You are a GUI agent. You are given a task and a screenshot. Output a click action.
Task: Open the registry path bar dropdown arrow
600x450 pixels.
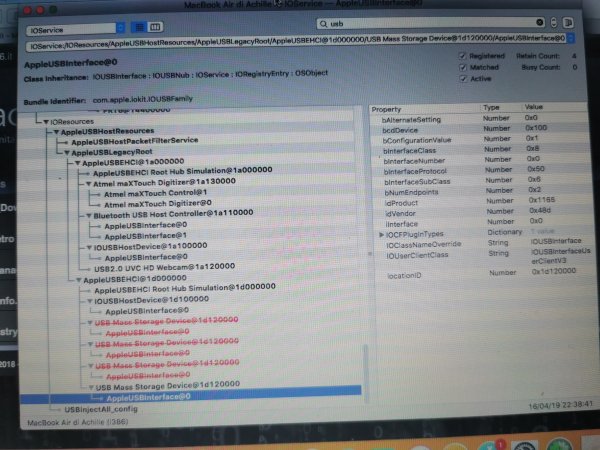[570, 38]
